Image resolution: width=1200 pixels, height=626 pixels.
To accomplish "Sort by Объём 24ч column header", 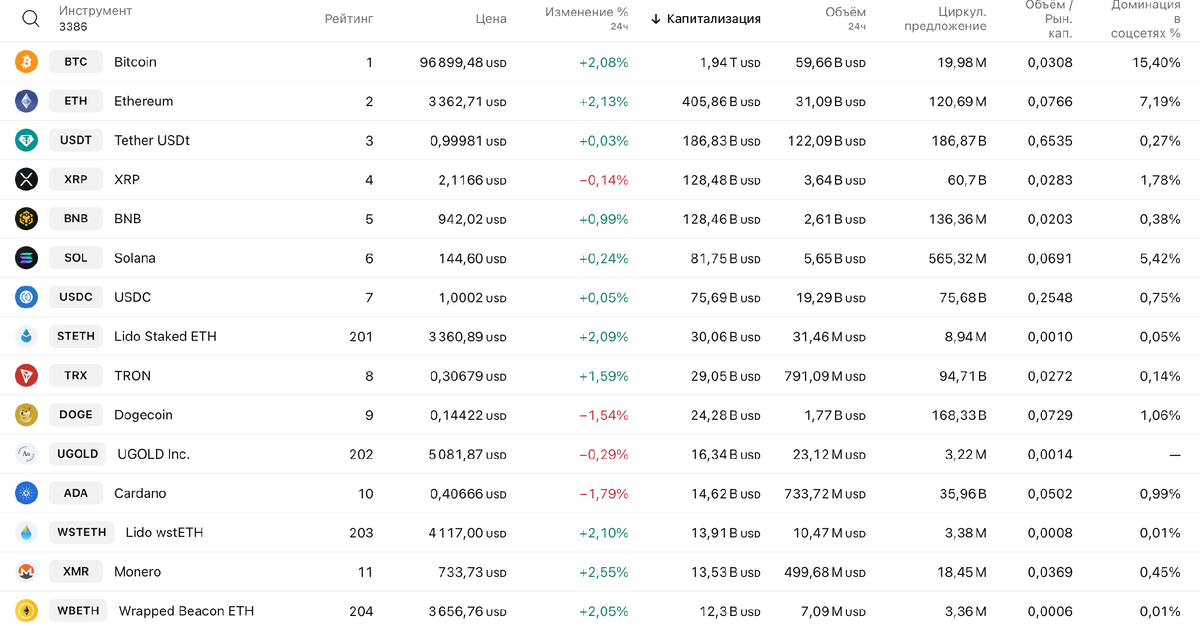I will click(x=846, y=18).
